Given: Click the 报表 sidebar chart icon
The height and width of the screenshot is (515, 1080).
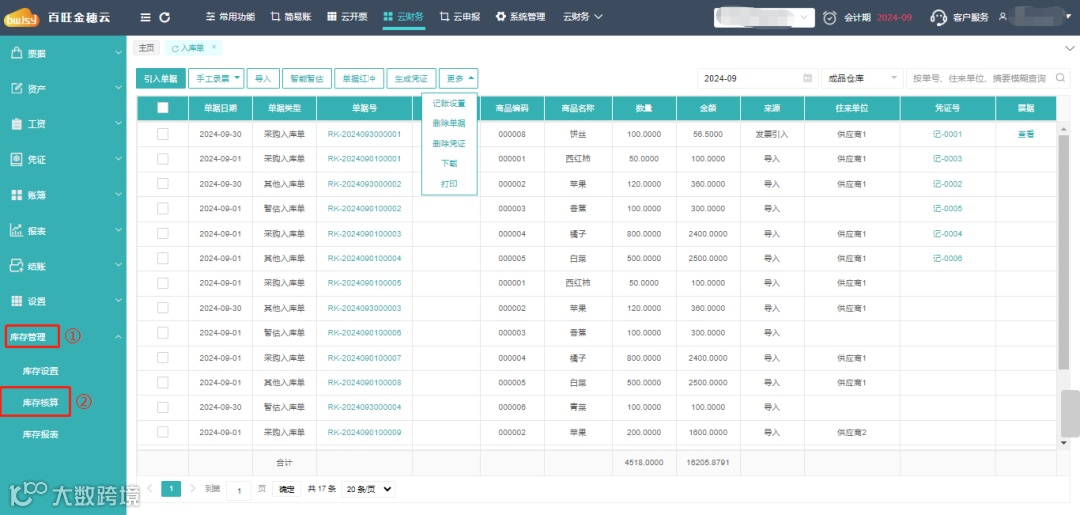Looking at the screenshot, I should pos(18,230).
